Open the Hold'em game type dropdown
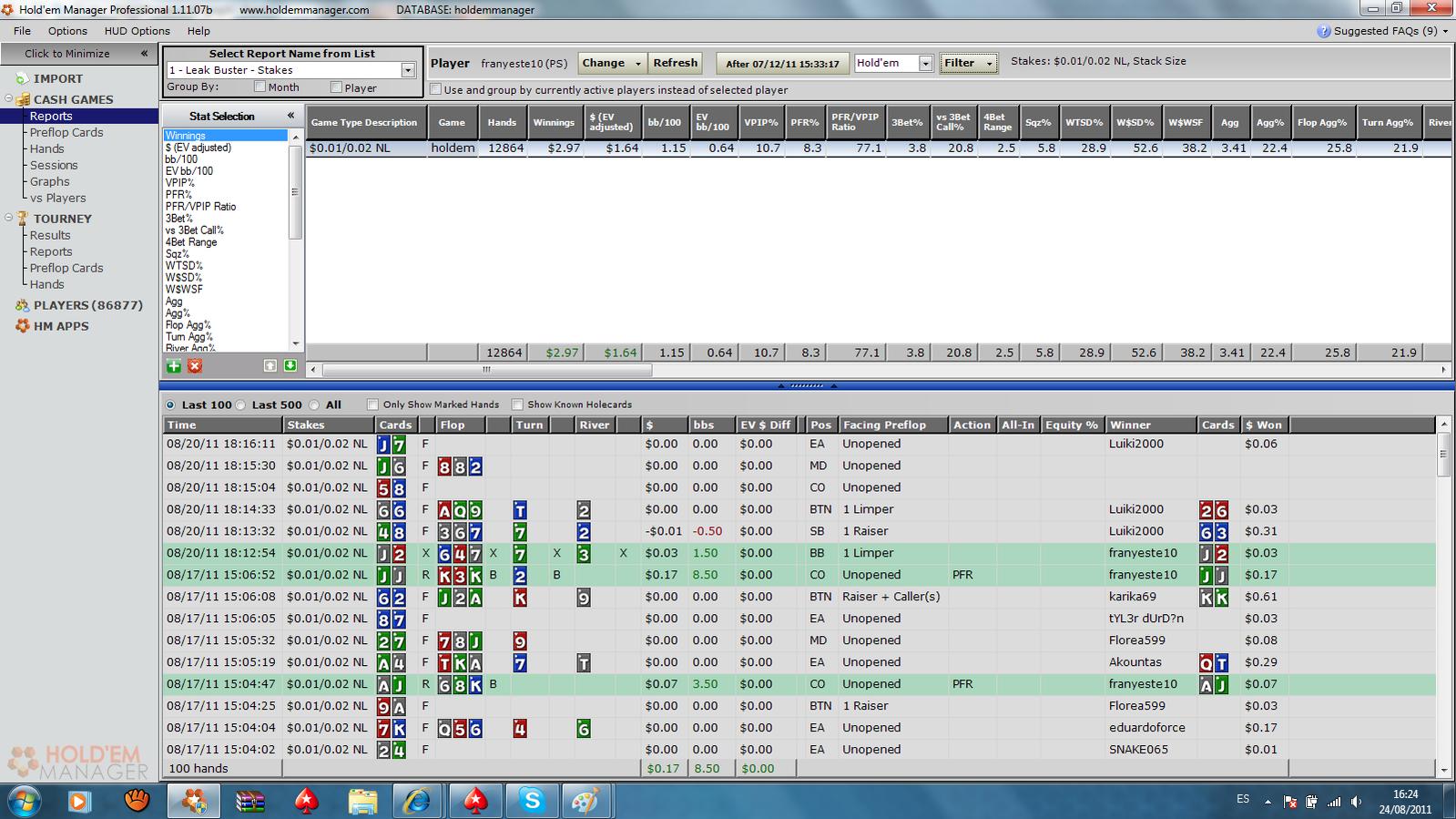The width and height of the screenshot is (1456, 819). tap(925, 63)
